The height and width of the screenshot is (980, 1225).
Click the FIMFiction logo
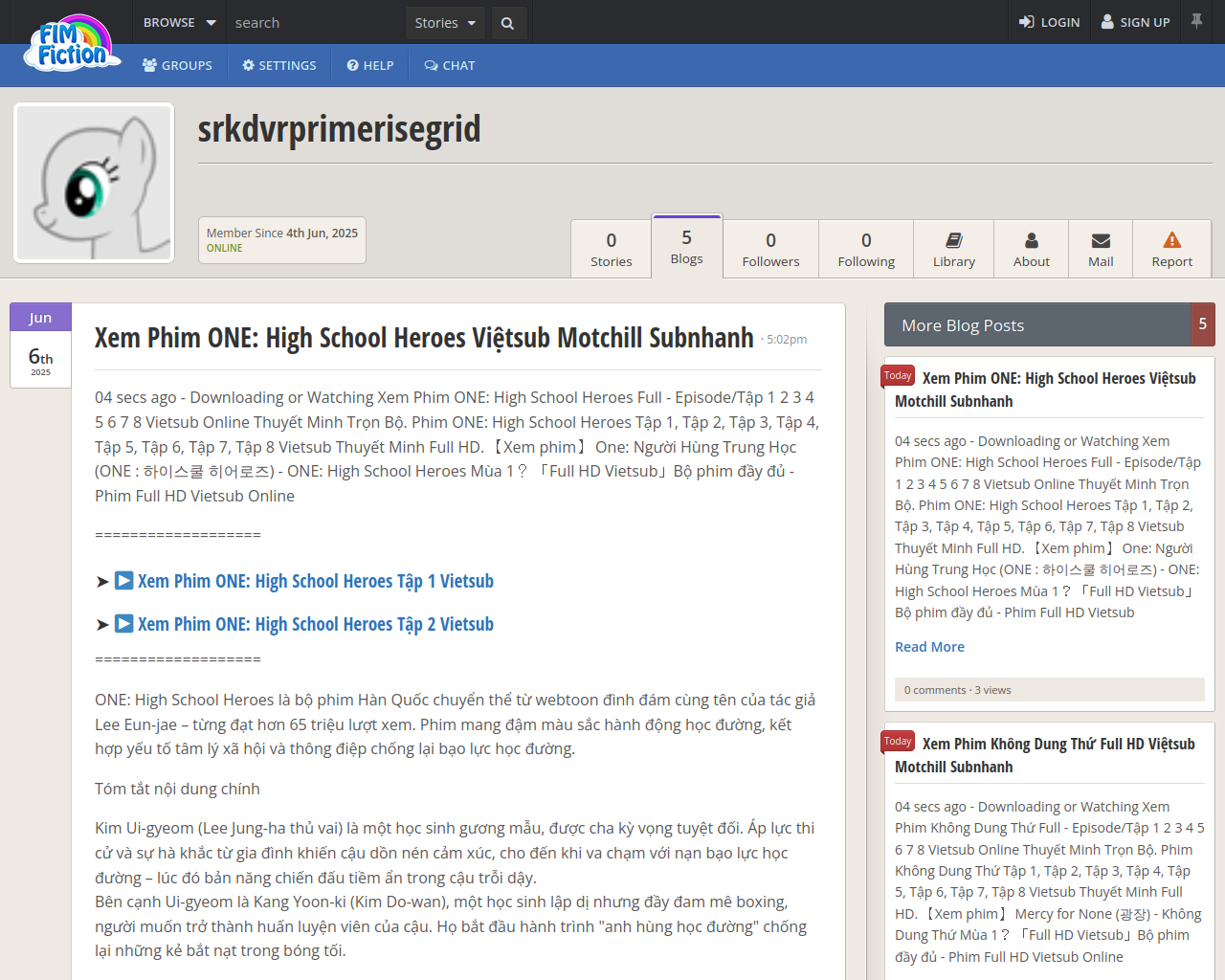coord(72,43)
